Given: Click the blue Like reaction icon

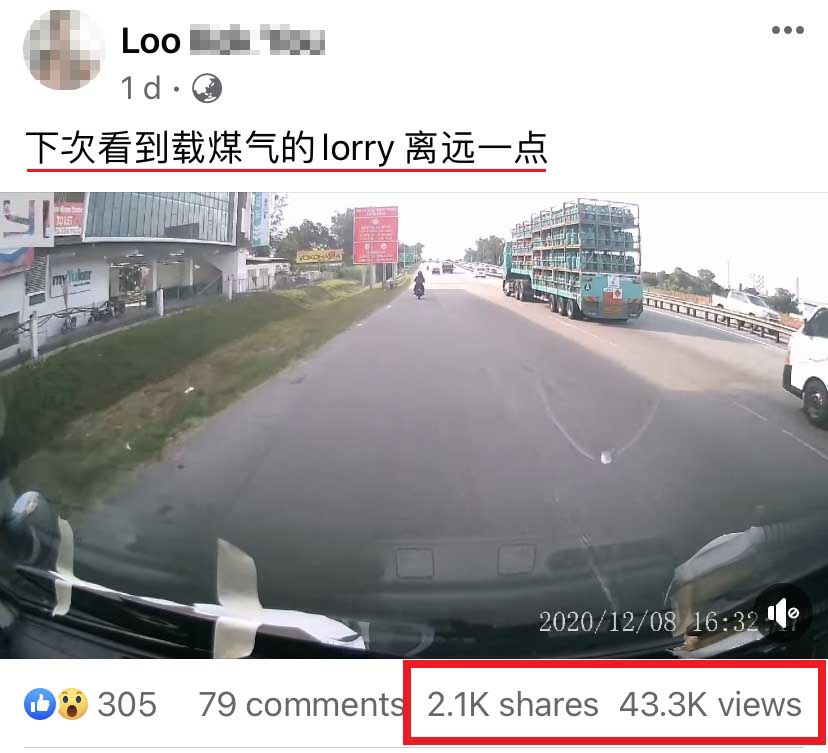Looking at the screenshot, I should (x=40, y=704).
